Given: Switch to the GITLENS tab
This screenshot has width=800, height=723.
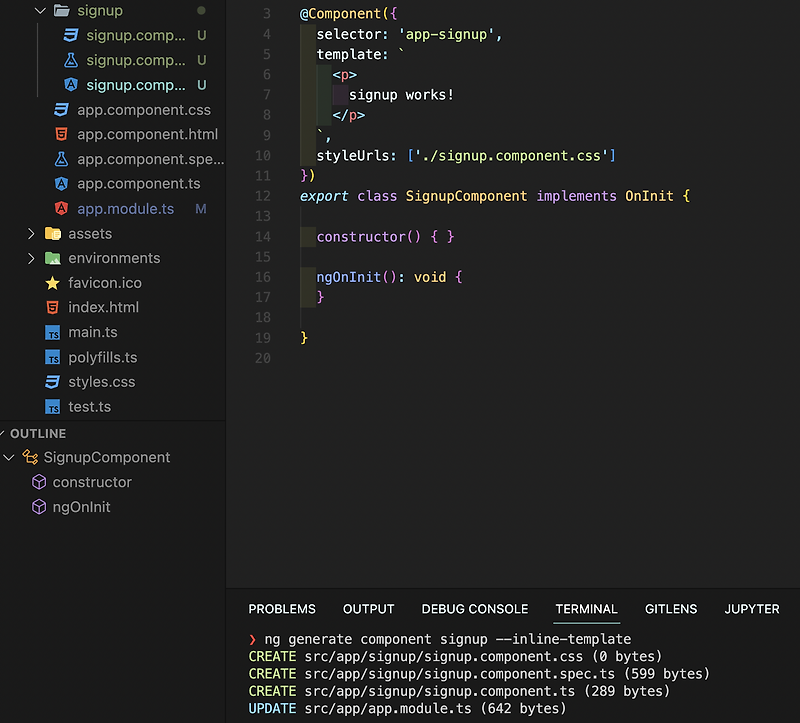Looking at the screenshot, I should (x=671, y=609).
